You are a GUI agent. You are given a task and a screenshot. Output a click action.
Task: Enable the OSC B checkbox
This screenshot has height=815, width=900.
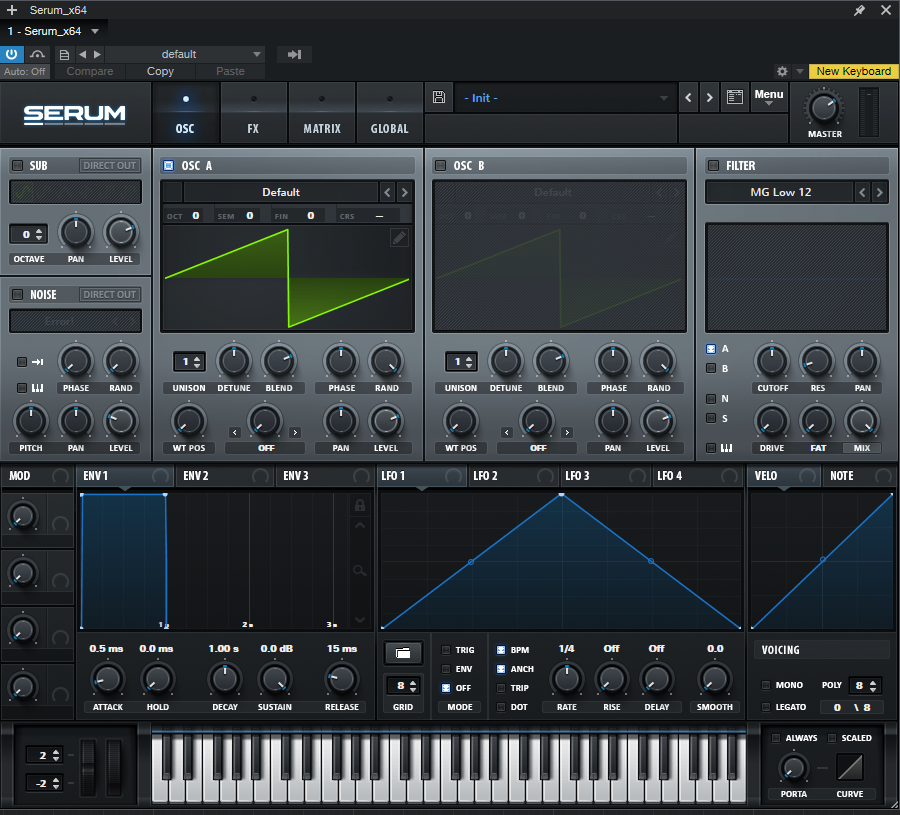pos(441,165)
